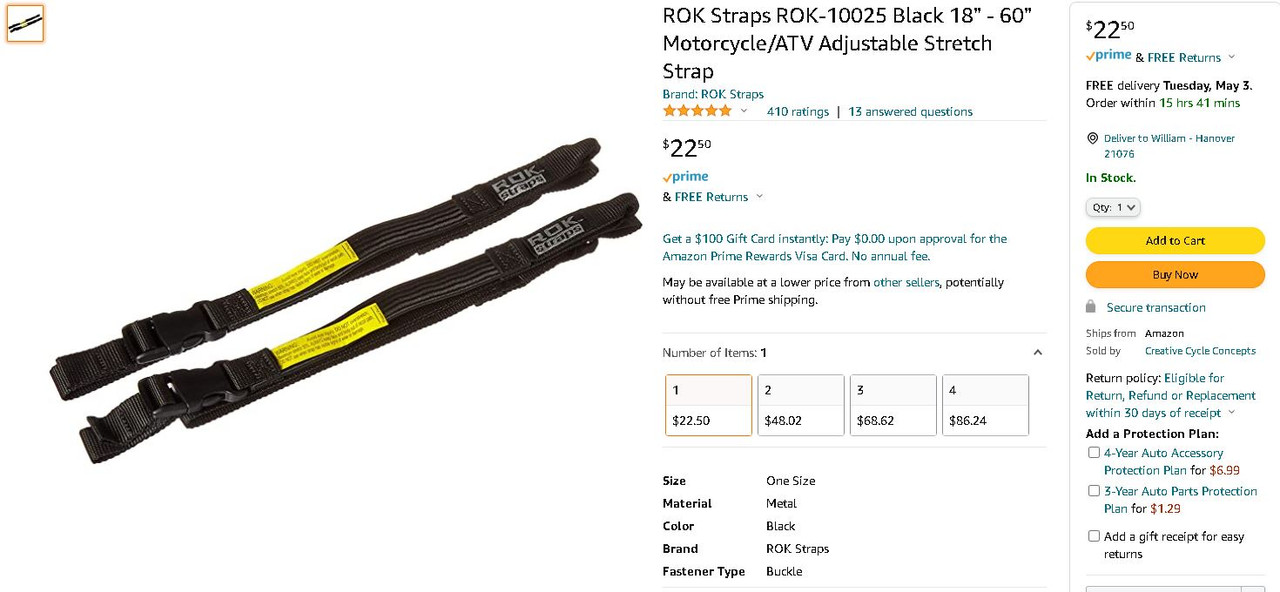The width and height of the screenshot is (1280, 592).
Task: Click the Buy Now button
Action: (x=1175, y=275)
